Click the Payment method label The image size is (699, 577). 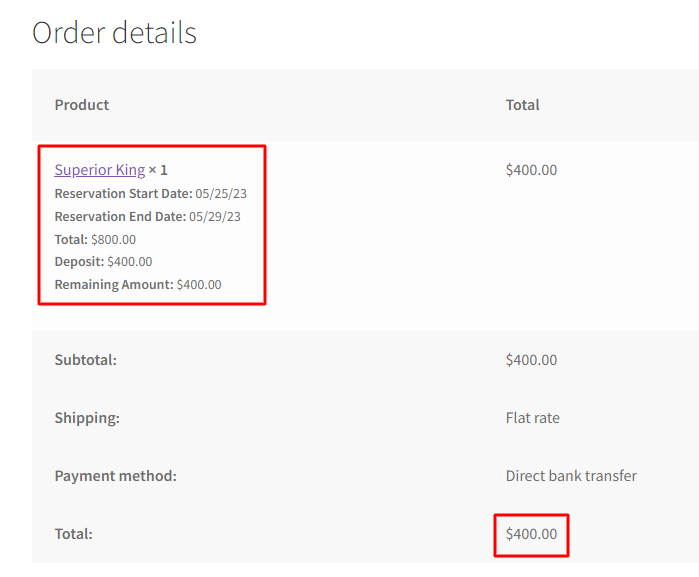[x=115, y=476]
